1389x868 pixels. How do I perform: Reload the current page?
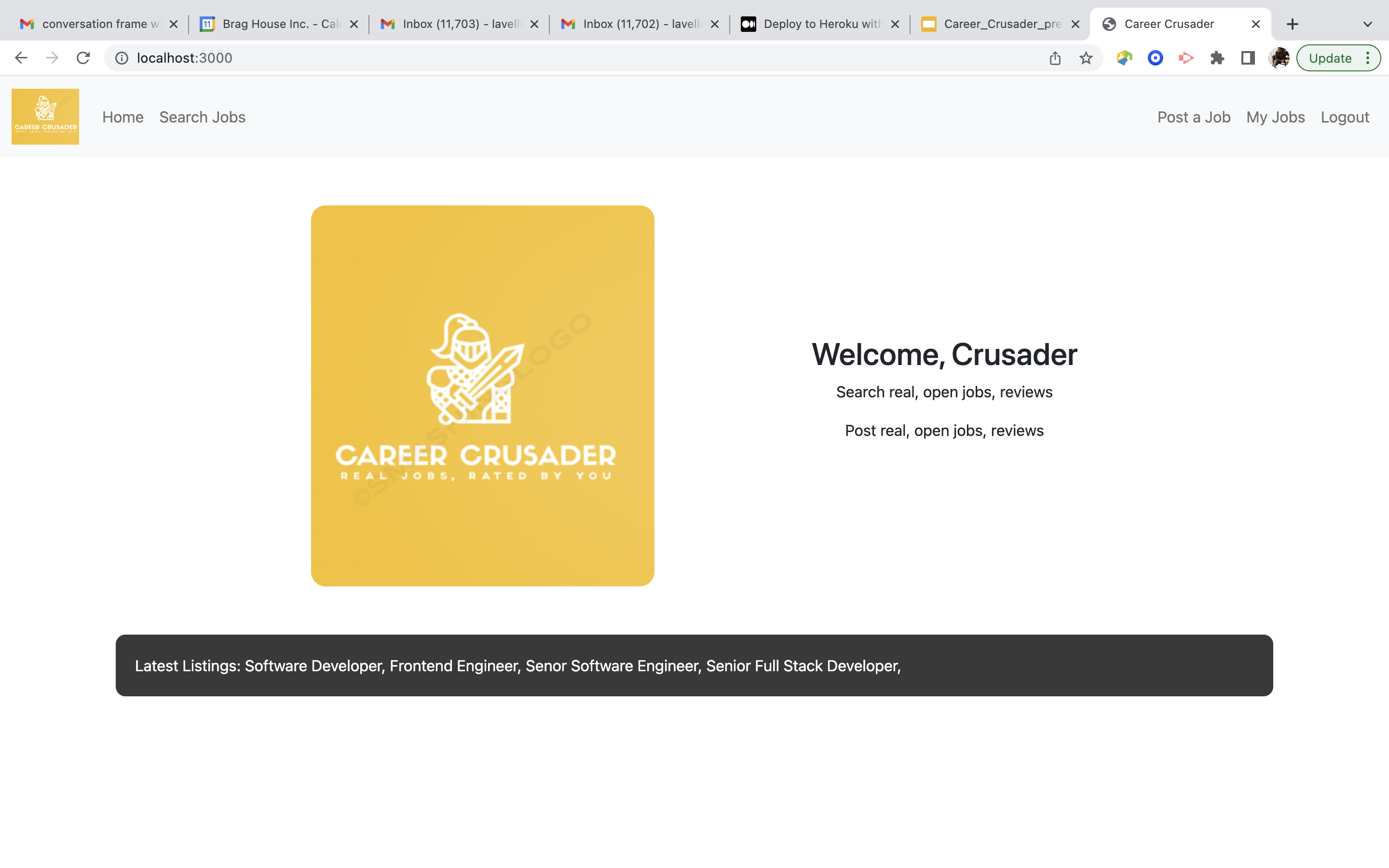83,57
